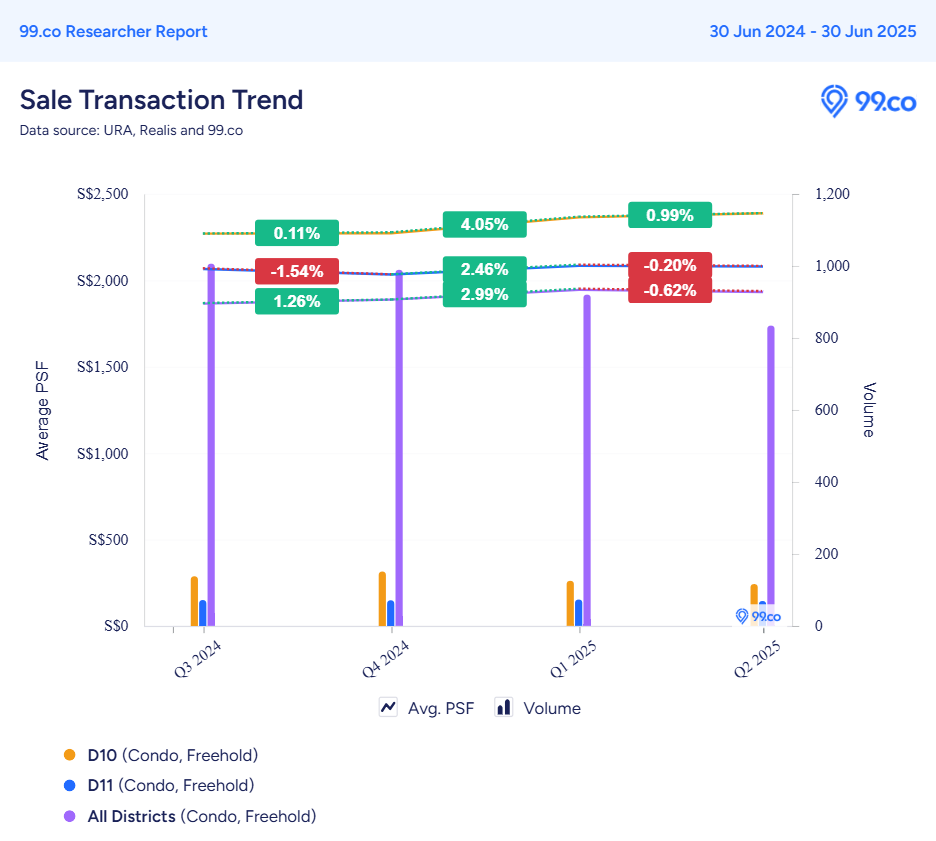Click the 4.05% change badge
The width and height of the screenshot is (936, 841).
tap(485, 224)
